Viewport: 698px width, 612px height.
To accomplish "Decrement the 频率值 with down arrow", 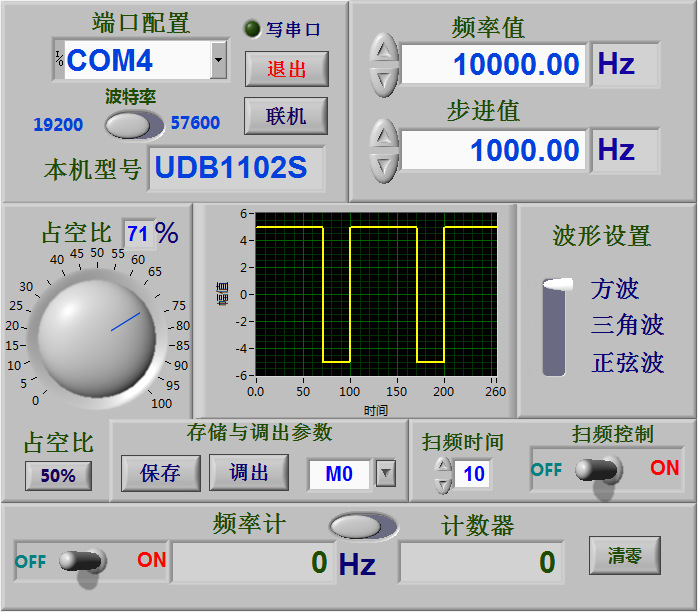I will tap(384, 81).
